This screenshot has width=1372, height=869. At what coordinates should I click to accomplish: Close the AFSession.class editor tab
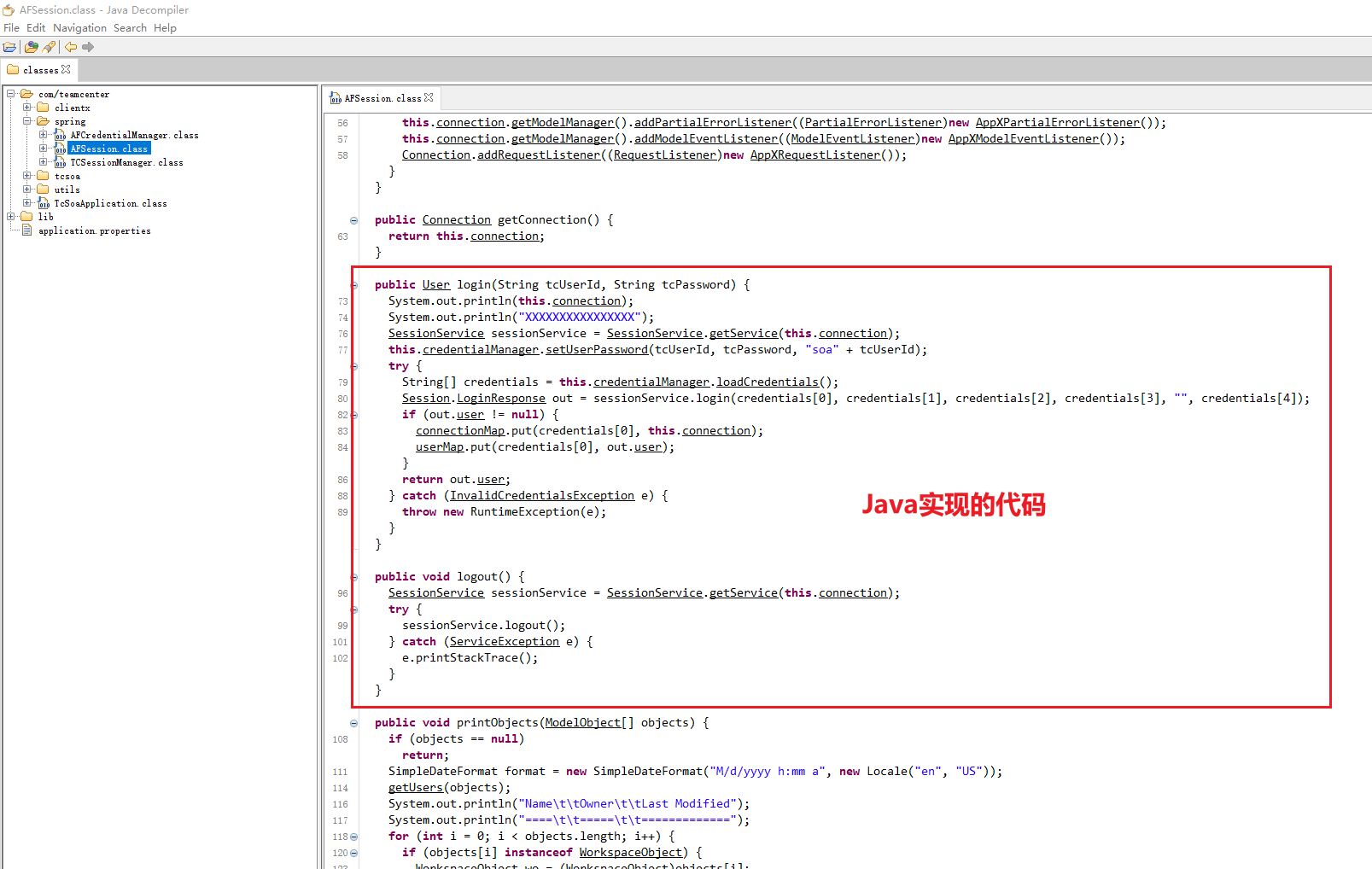(429, 97)
